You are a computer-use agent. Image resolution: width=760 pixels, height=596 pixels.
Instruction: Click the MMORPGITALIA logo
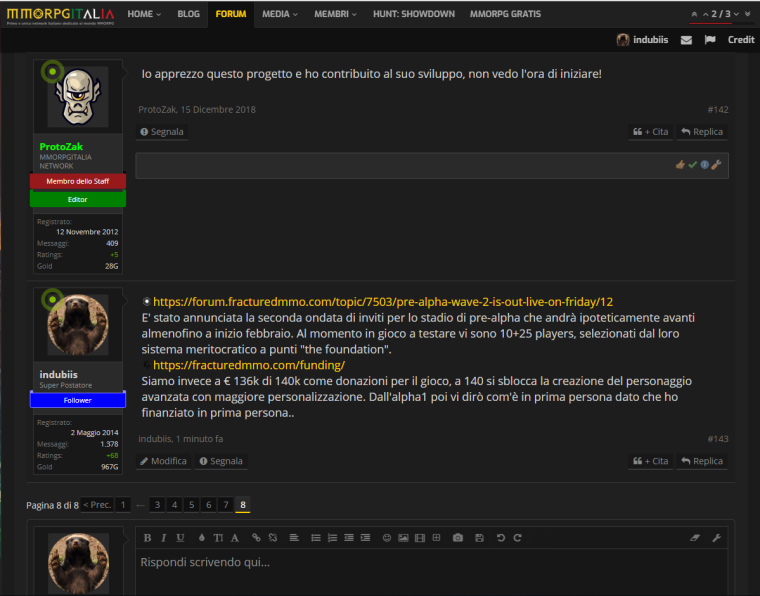61,16
